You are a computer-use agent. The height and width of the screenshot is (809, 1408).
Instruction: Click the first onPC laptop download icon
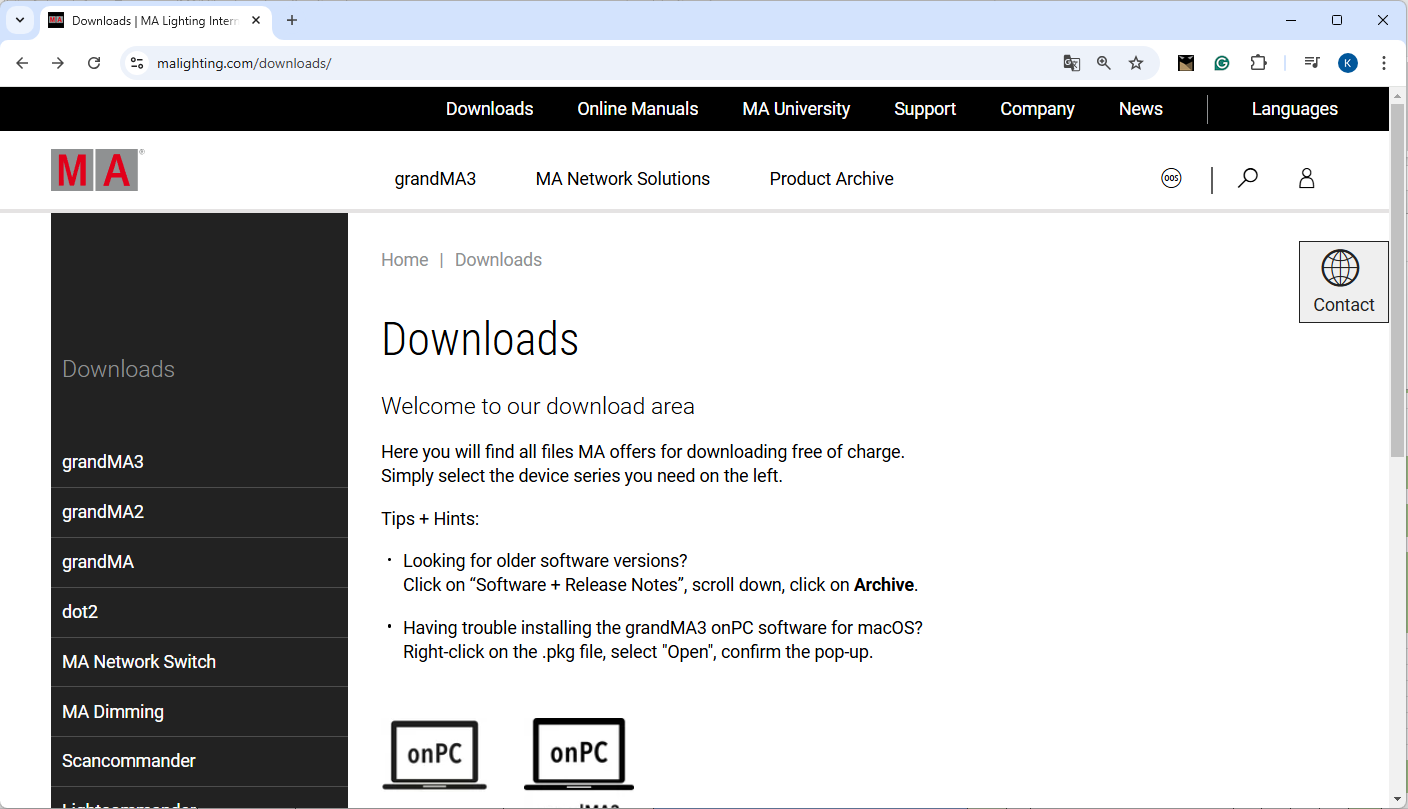[x=434, y=754]
